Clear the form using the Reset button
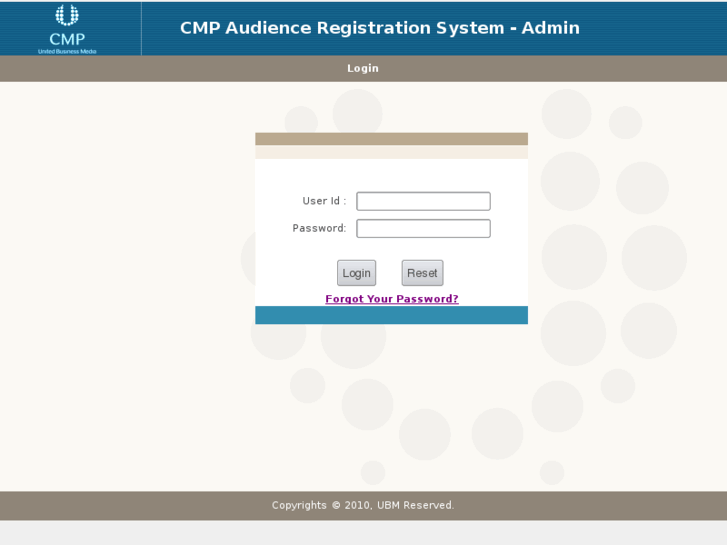 pos(422,273)
